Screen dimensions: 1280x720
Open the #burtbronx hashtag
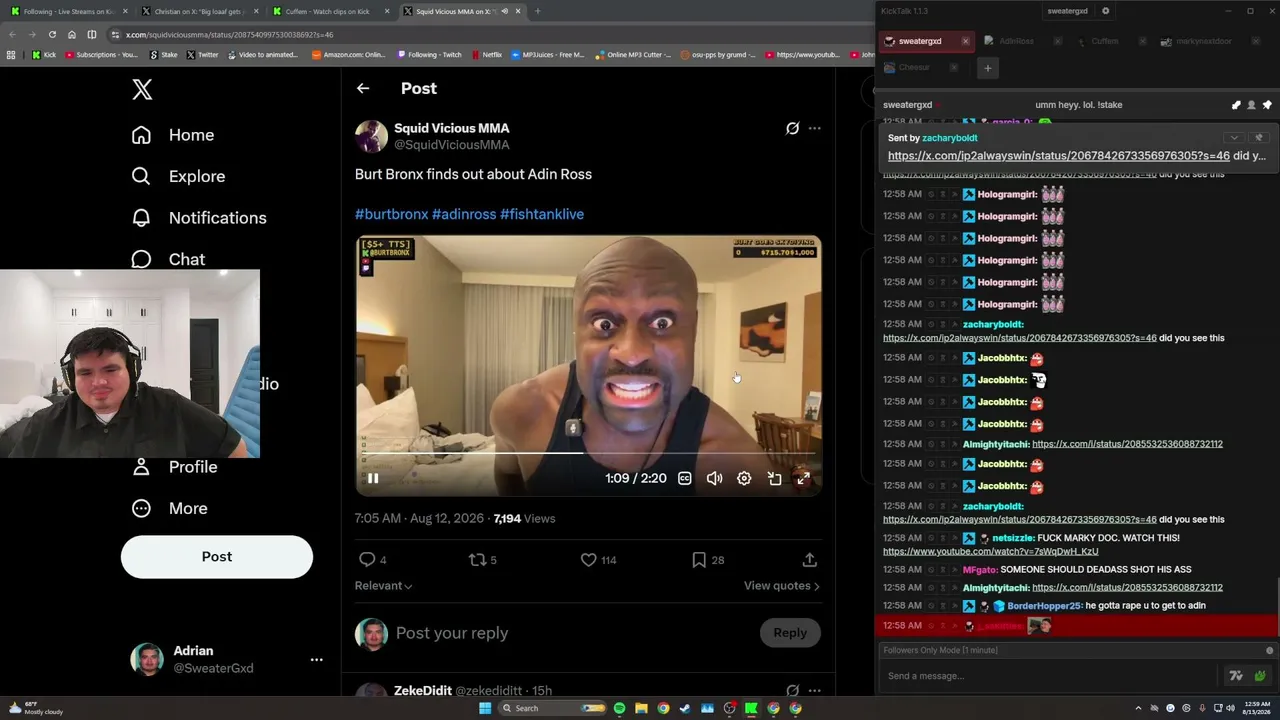pos(391,214)
